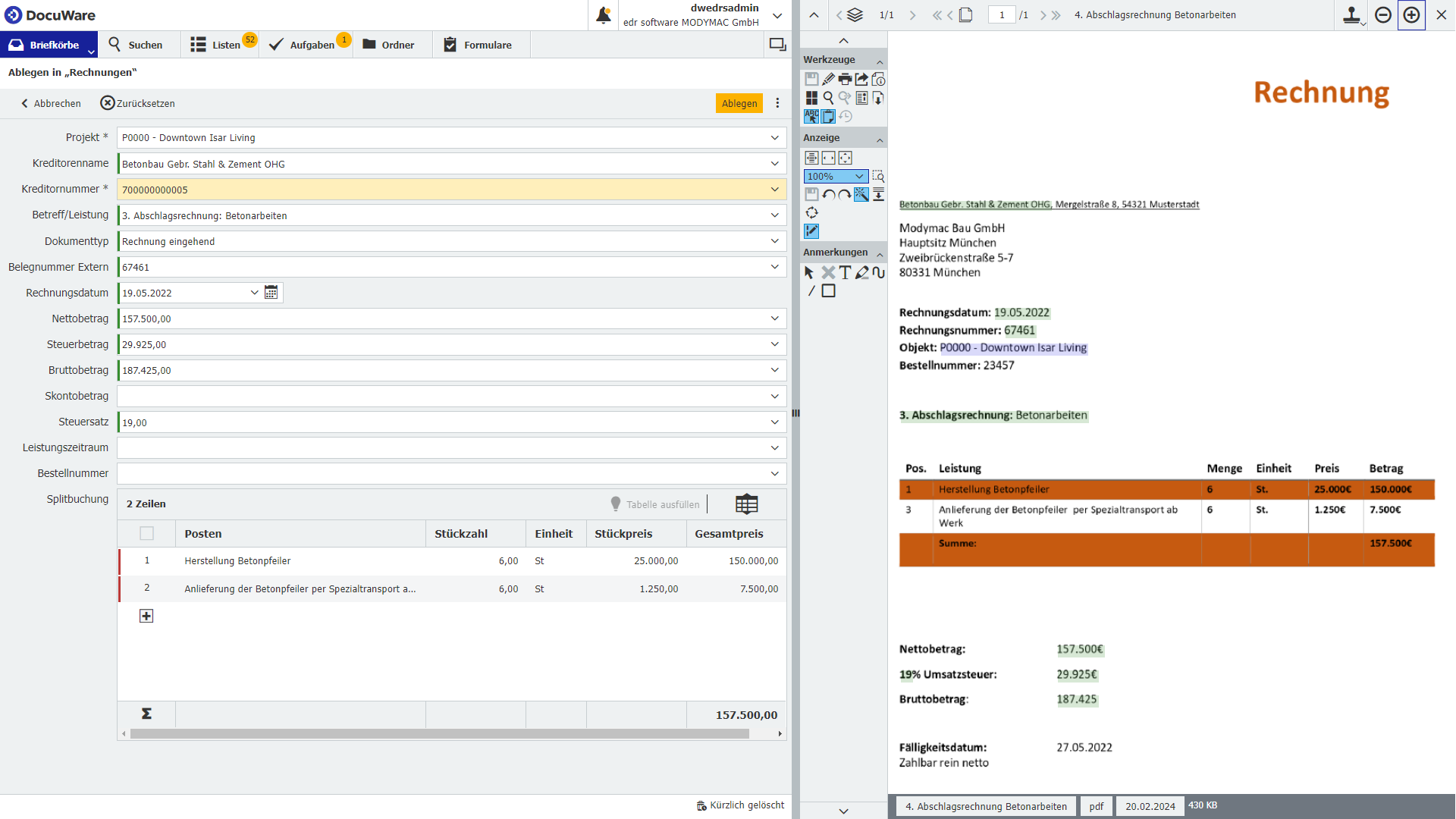Tick the select-all checkbox in Posten header

(146, 533)
